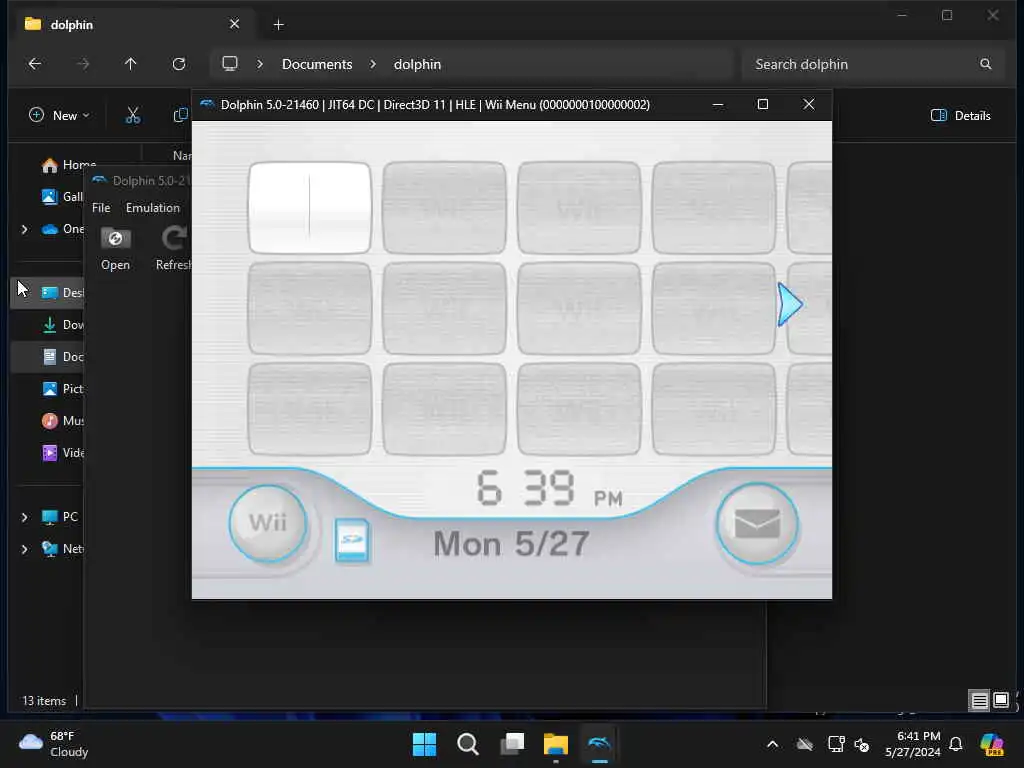Click the Back arrow in File Explorer
The width and height of the screenshot is (1024, 768).
[35, 64]
